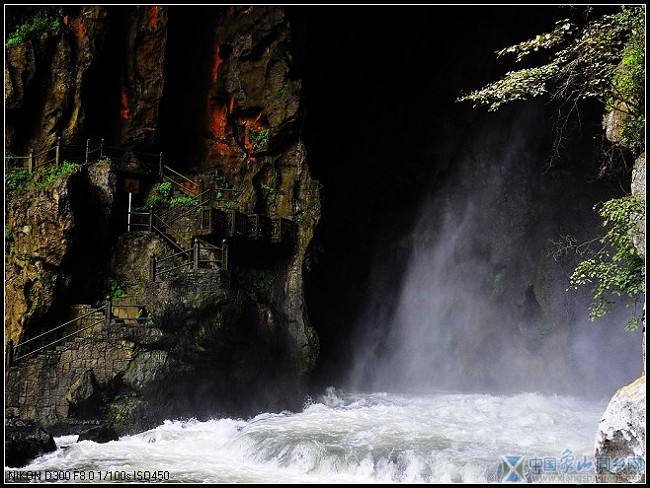The image size is (650, 488).
Task: Click the dark wet rock beside the rapids
Action: (30, 440)
